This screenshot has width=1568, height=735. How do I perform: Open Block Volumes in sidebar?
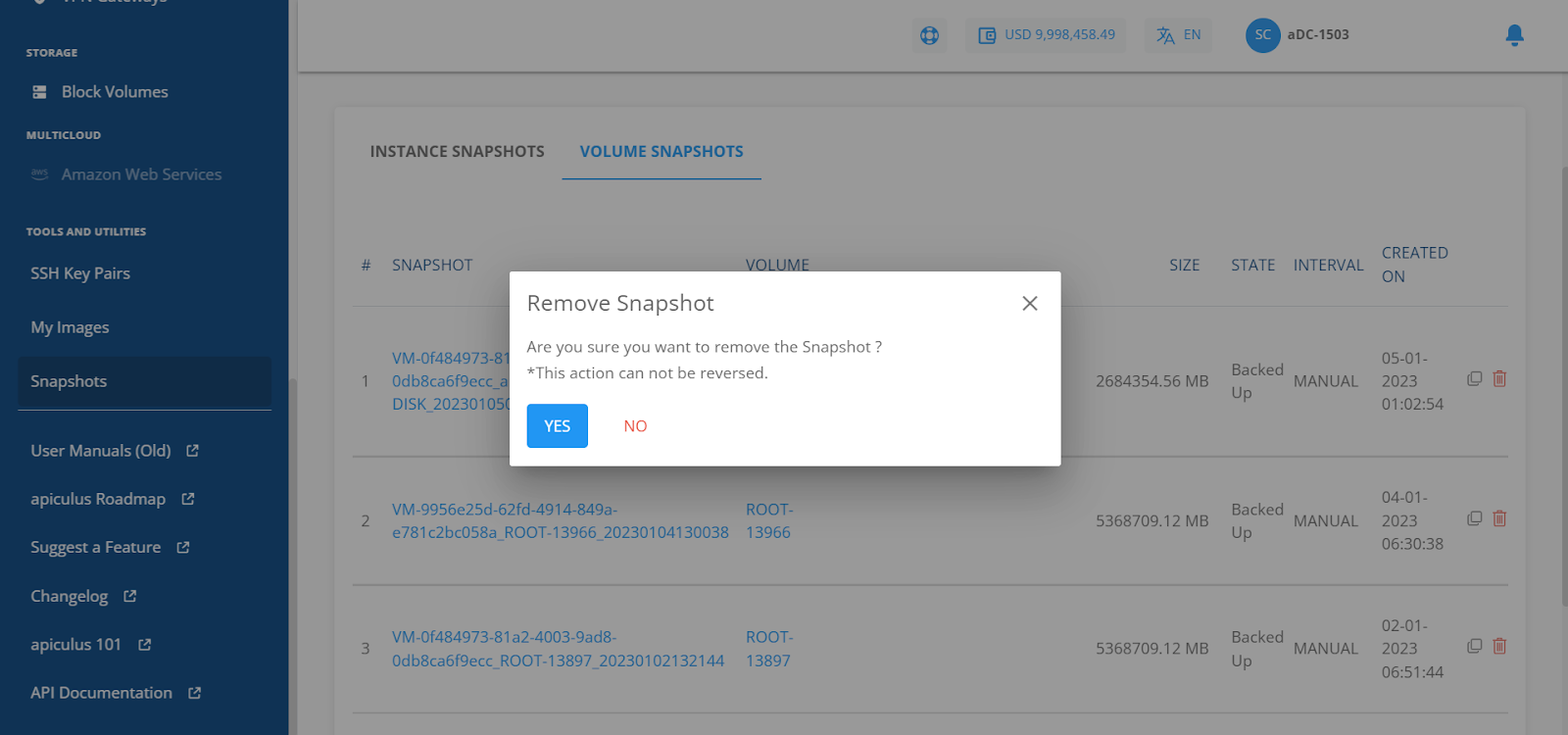(115, 91)
